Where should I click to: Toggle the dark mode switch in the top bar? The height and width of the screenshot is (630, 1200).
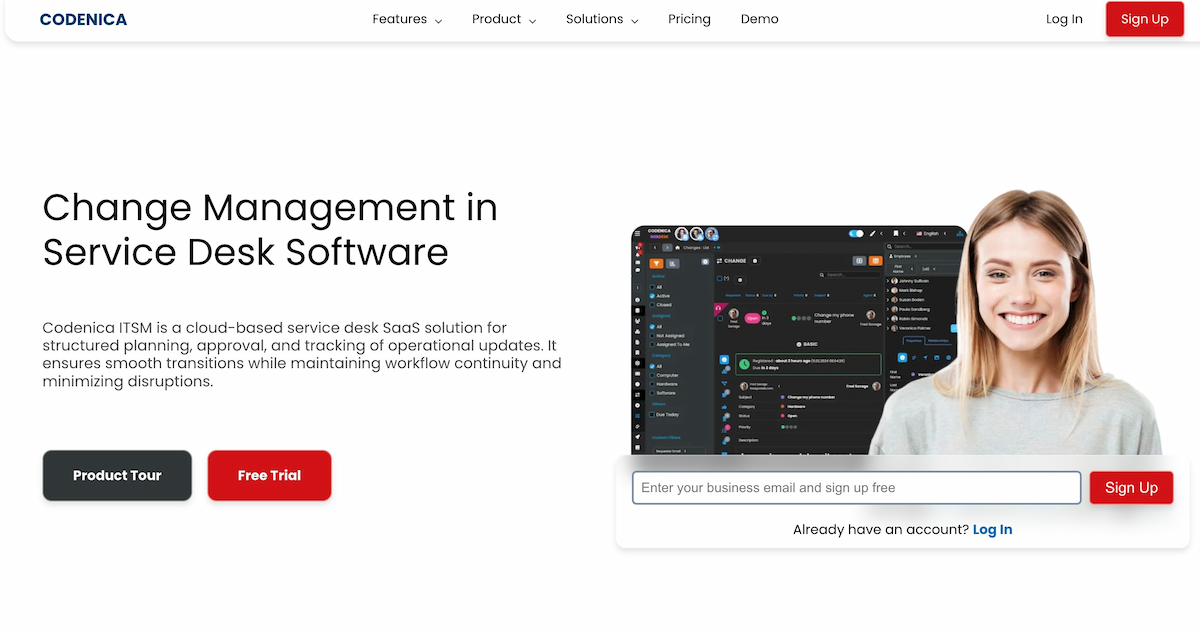tap(856, 234)
